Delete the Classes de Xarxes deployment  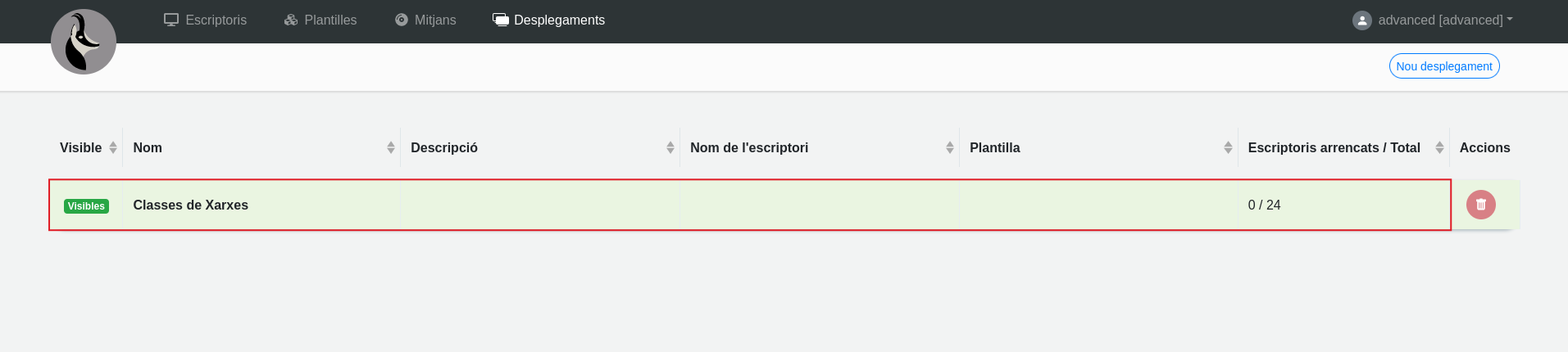pos(1480,205)
